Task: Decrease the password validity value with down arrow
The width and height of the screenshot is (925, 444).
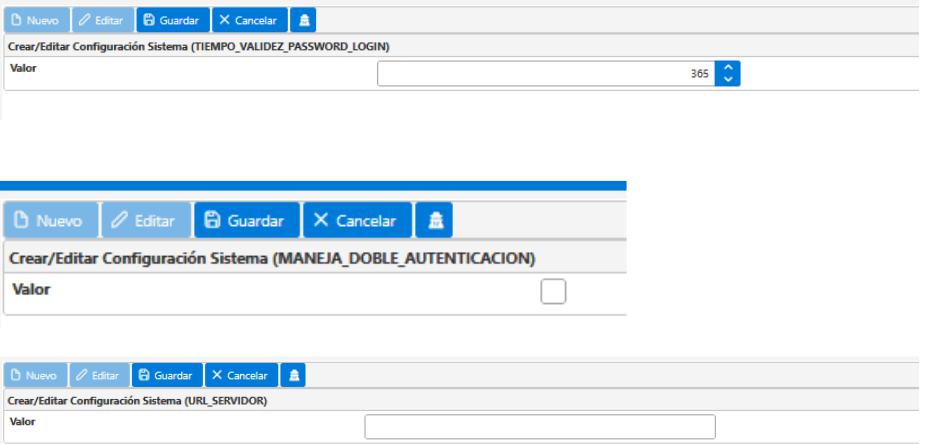Action: pos(728,80)
